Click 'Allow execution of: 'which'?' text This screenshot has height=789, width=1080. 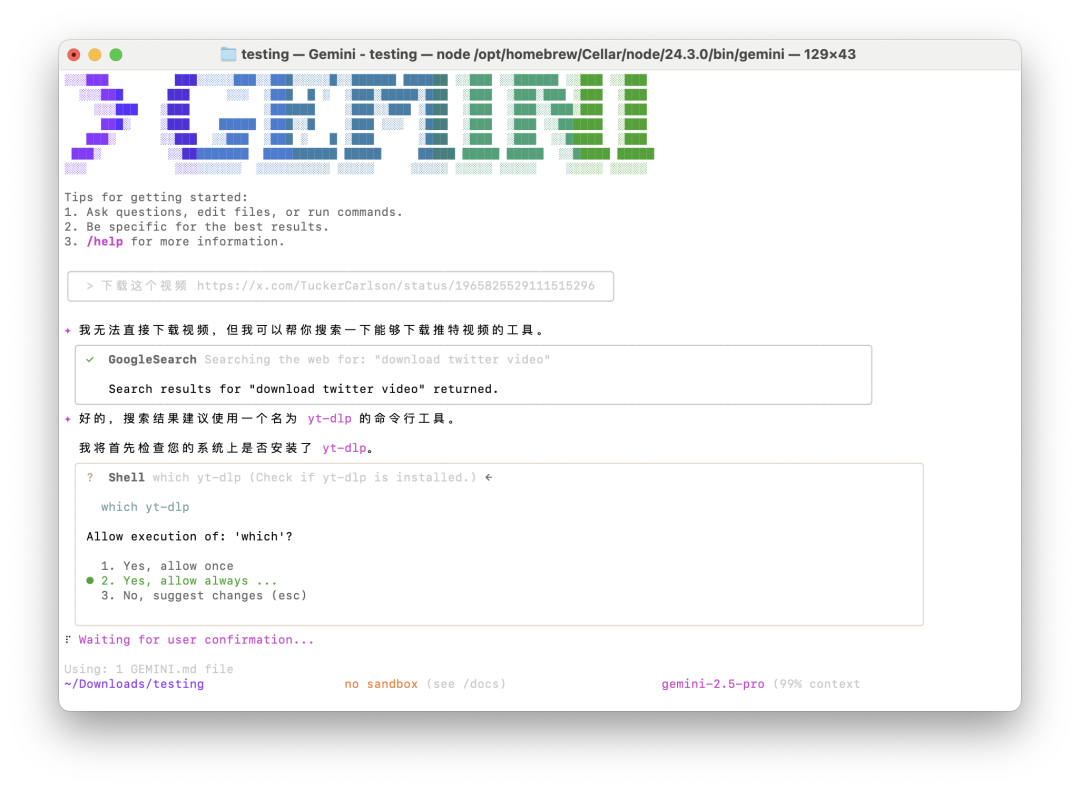(189, 536)
